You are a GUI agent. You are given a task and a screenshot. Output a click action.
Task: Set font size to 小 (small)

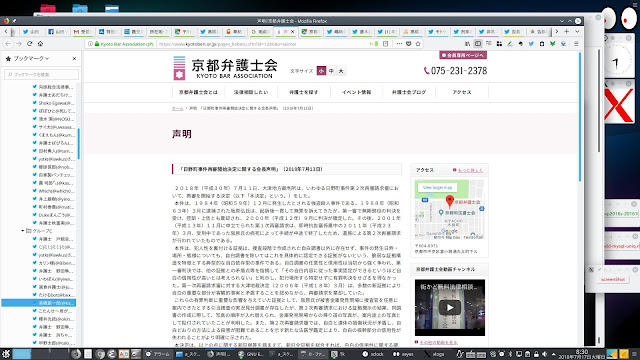(x=321, y=71)
